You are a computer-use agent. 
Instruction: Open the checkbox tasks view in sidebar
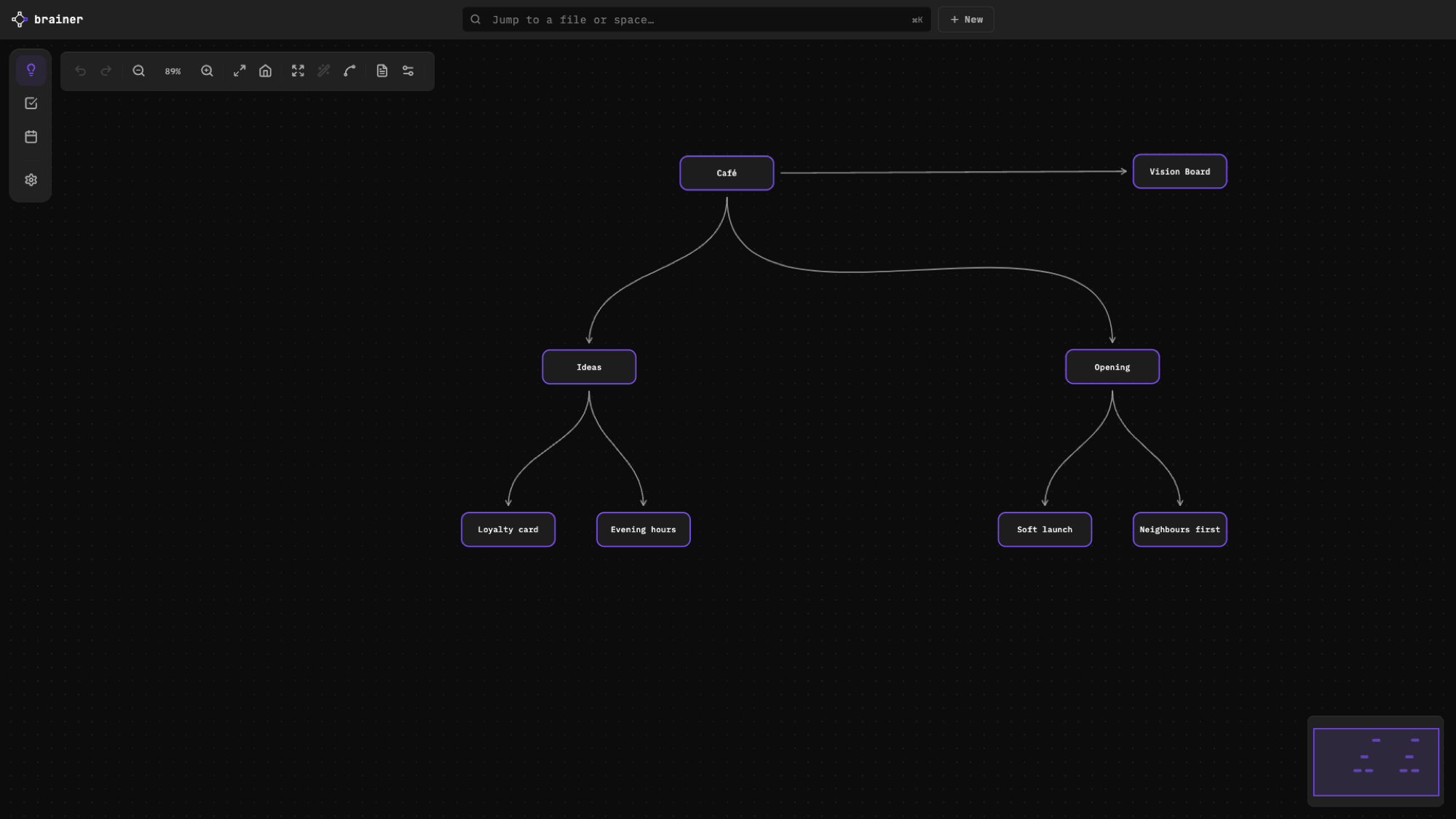31,103
